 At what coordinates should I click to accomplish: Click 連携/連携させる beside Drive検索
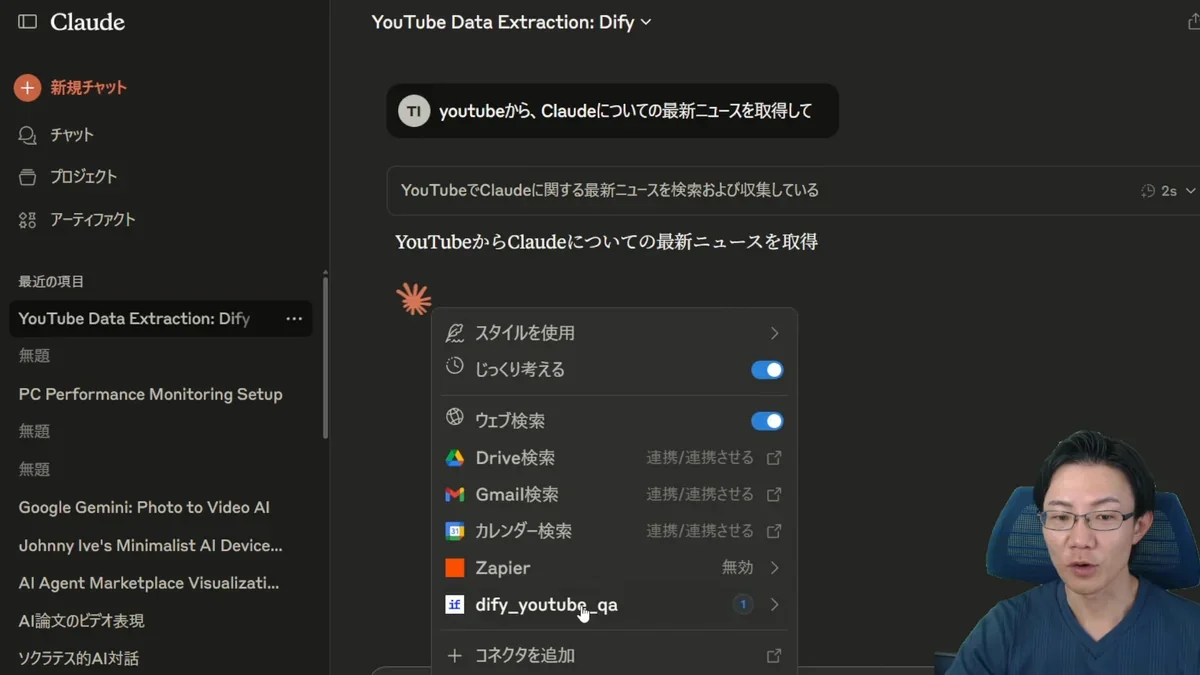(700, 457)
